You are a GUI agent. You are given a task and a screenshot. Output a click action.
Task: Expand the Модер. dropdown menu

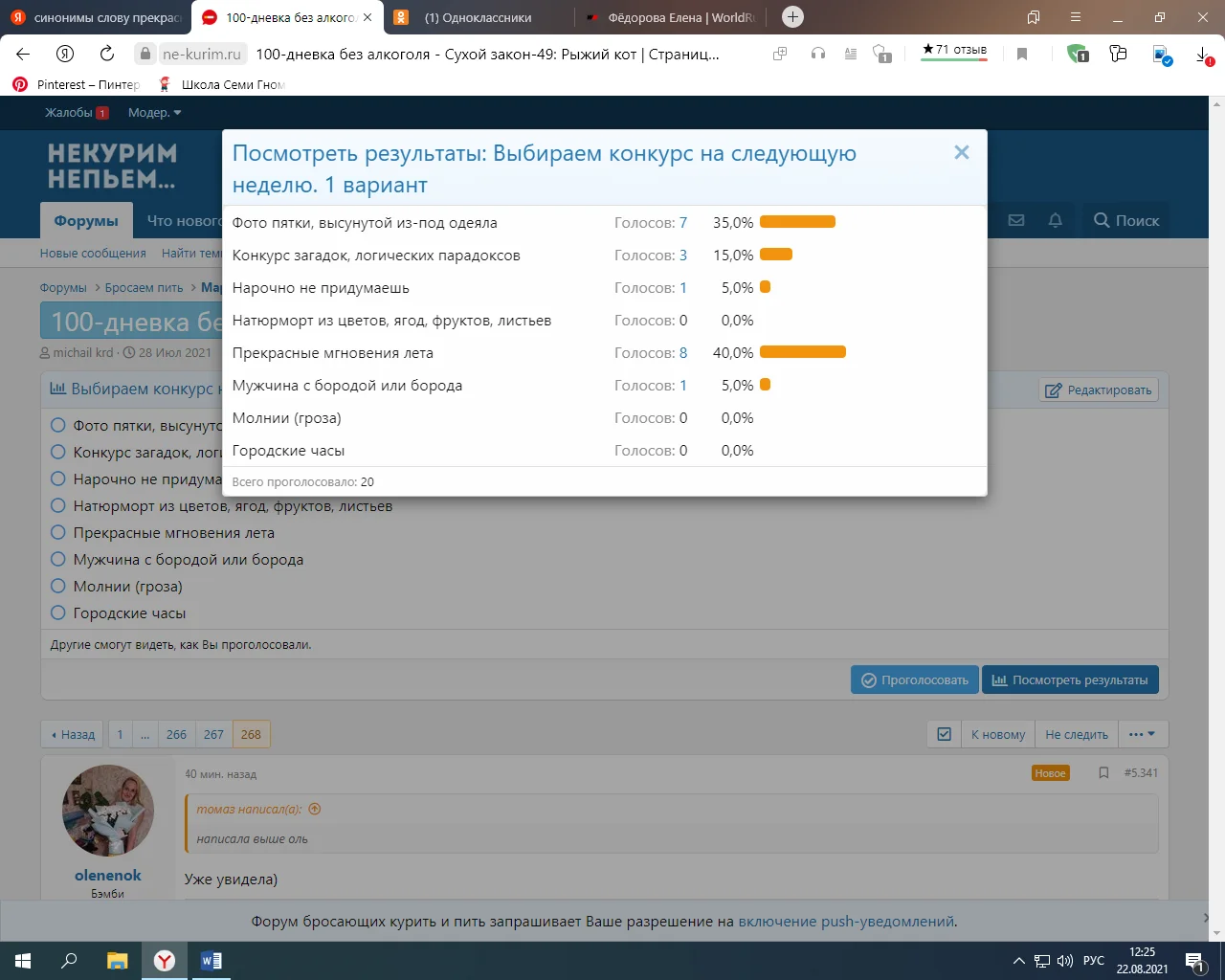[x=154, y=113]
